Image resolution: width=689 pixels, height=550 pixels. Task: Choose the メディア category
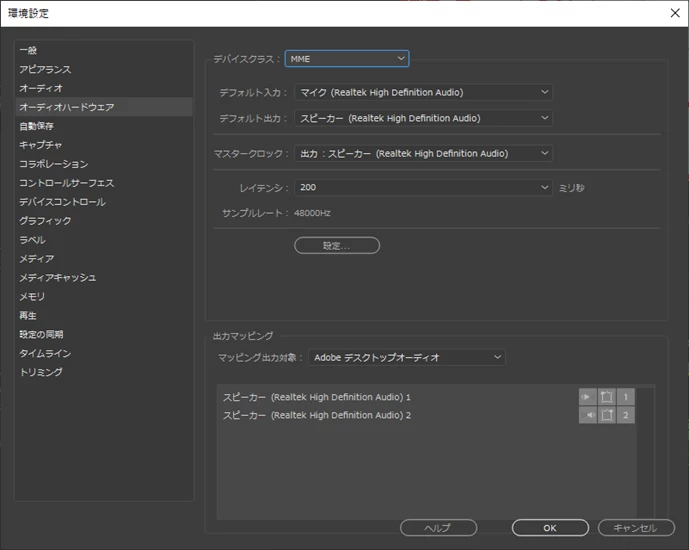(x=104, y=259)
